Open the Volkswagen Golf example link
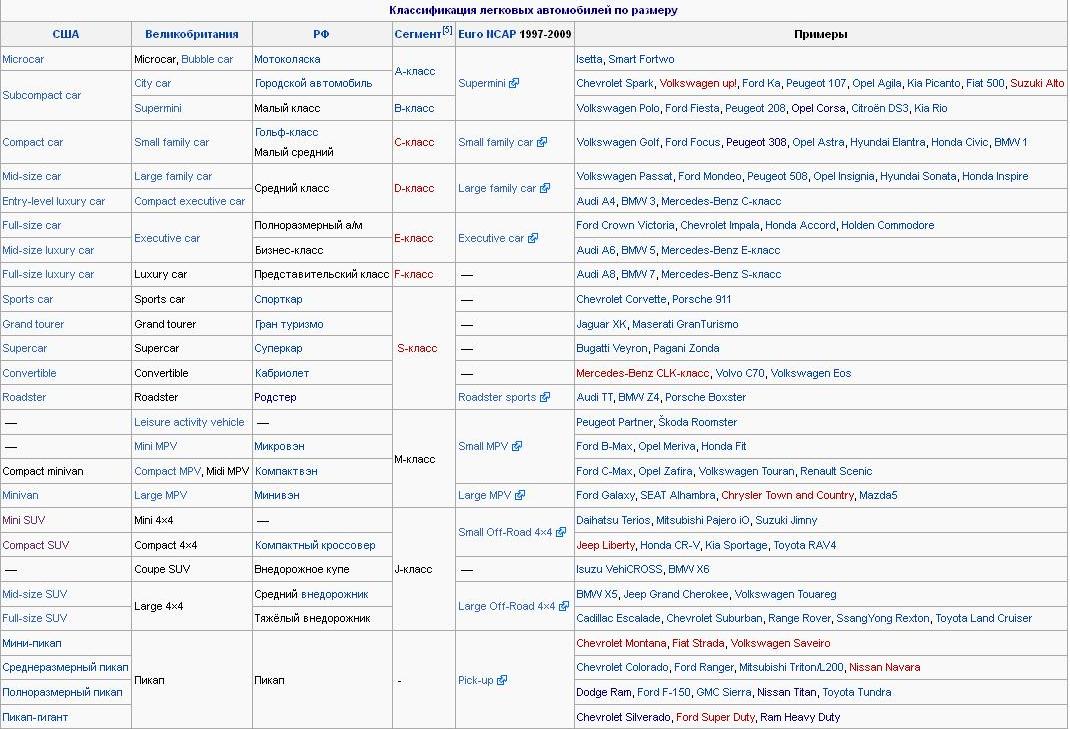 618,142
